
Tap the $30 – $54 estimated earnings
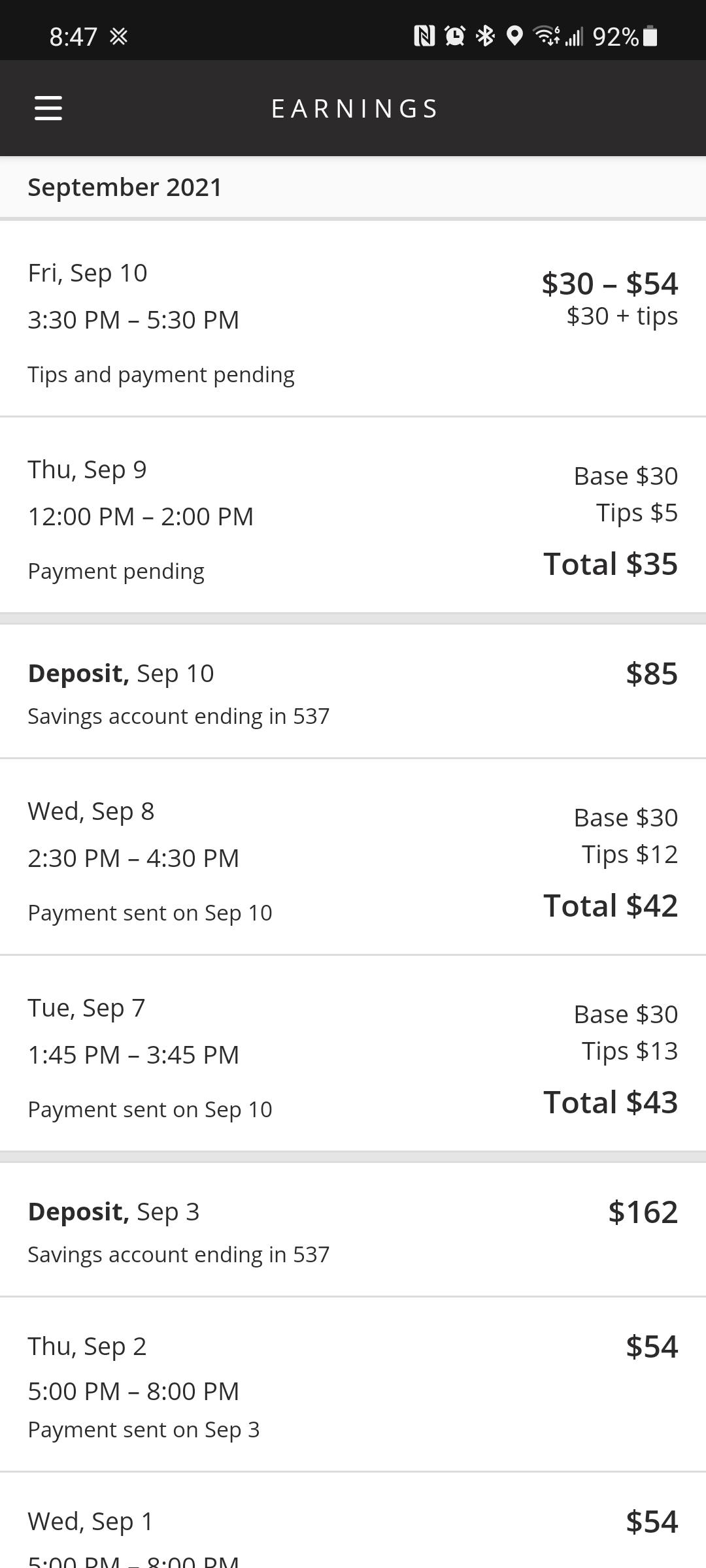(x=609, y=284)
